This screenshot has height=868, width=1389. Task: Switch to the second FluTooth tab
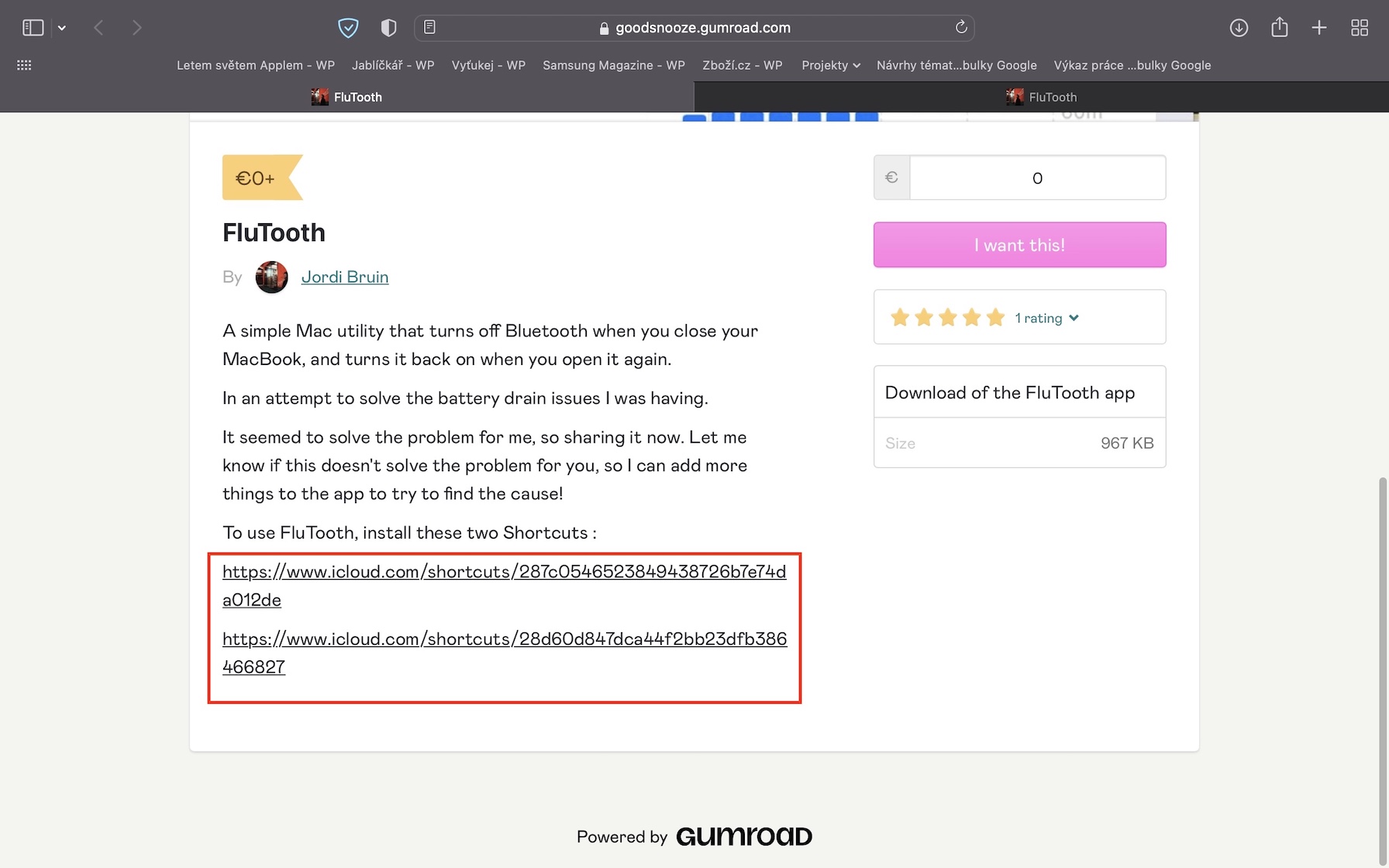pyautogui.click(x=1041, y=97)
